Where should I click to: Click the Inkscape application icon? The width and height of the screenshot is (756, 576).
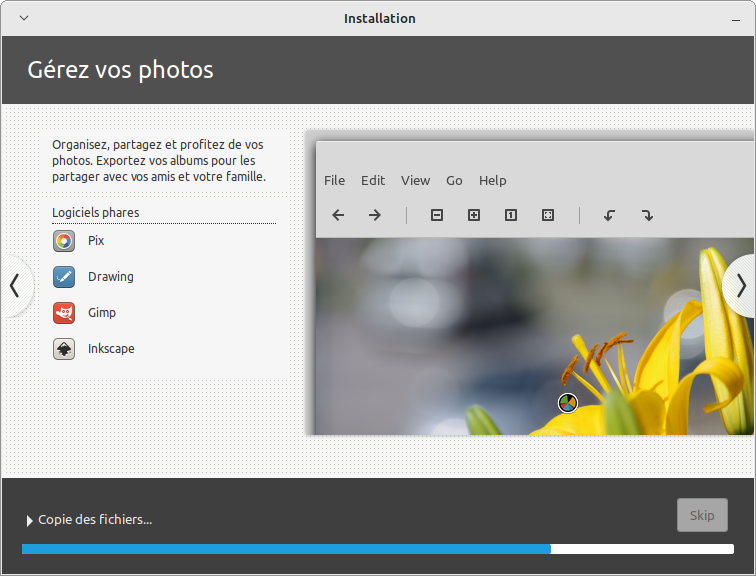63,349
